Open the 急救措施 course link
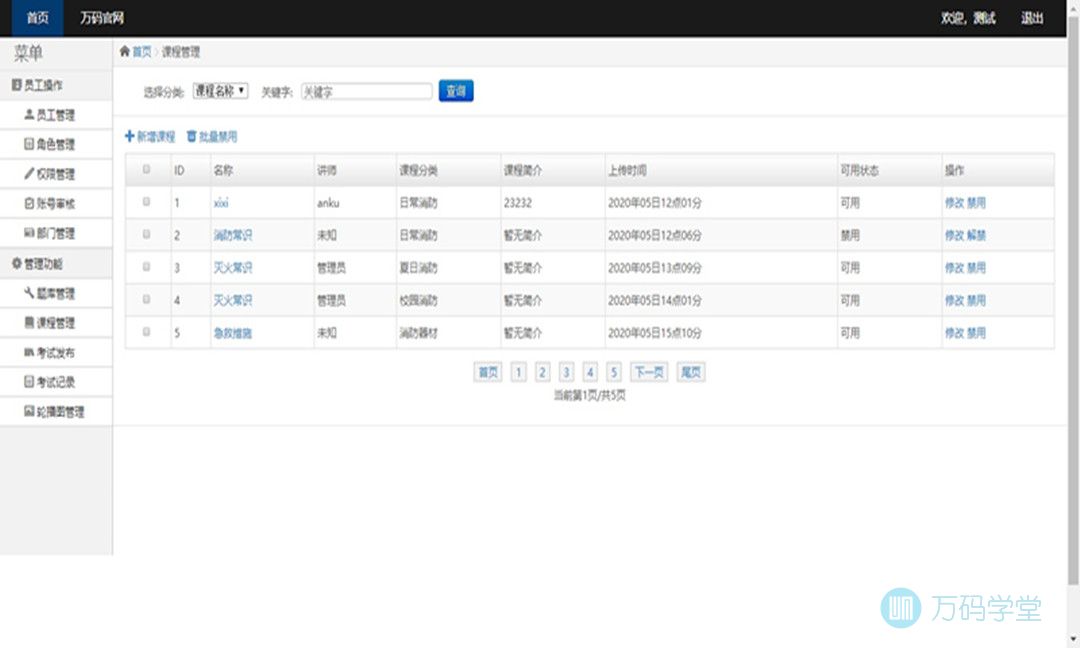 click(233, 333)
